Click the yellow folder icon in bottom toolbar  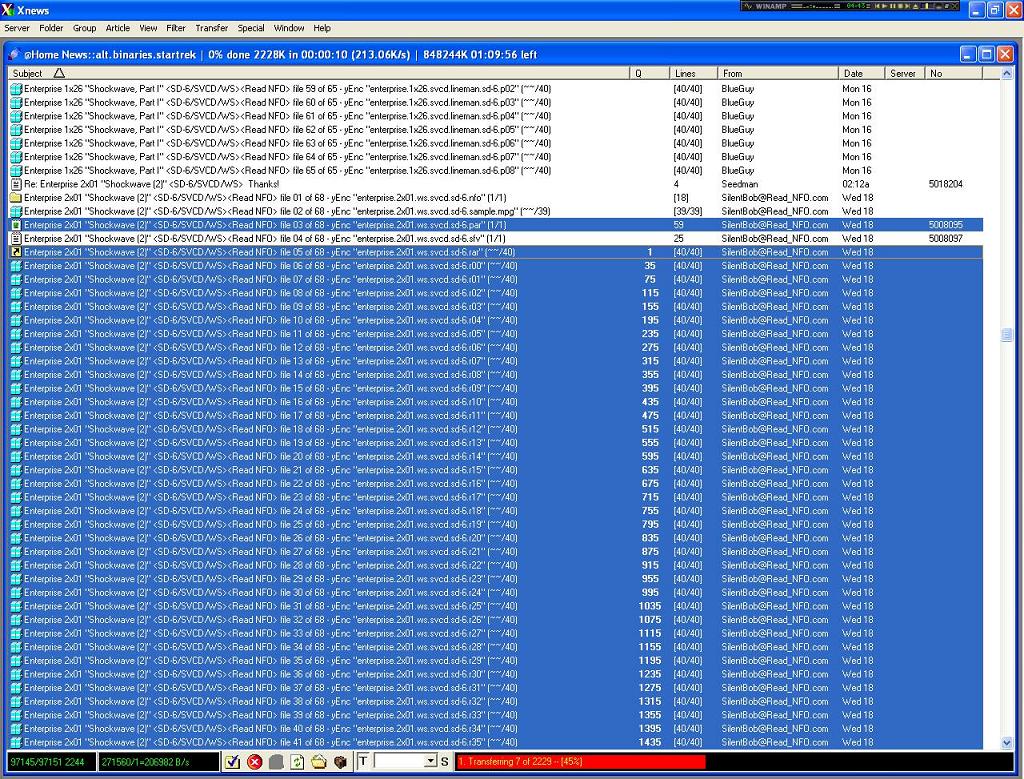click(x=319, y=761)
